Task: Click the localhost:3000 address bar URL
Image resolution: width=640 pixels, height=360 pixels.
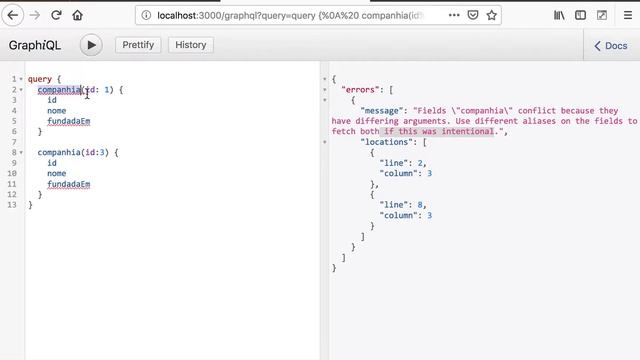Action: coord(291,16)
